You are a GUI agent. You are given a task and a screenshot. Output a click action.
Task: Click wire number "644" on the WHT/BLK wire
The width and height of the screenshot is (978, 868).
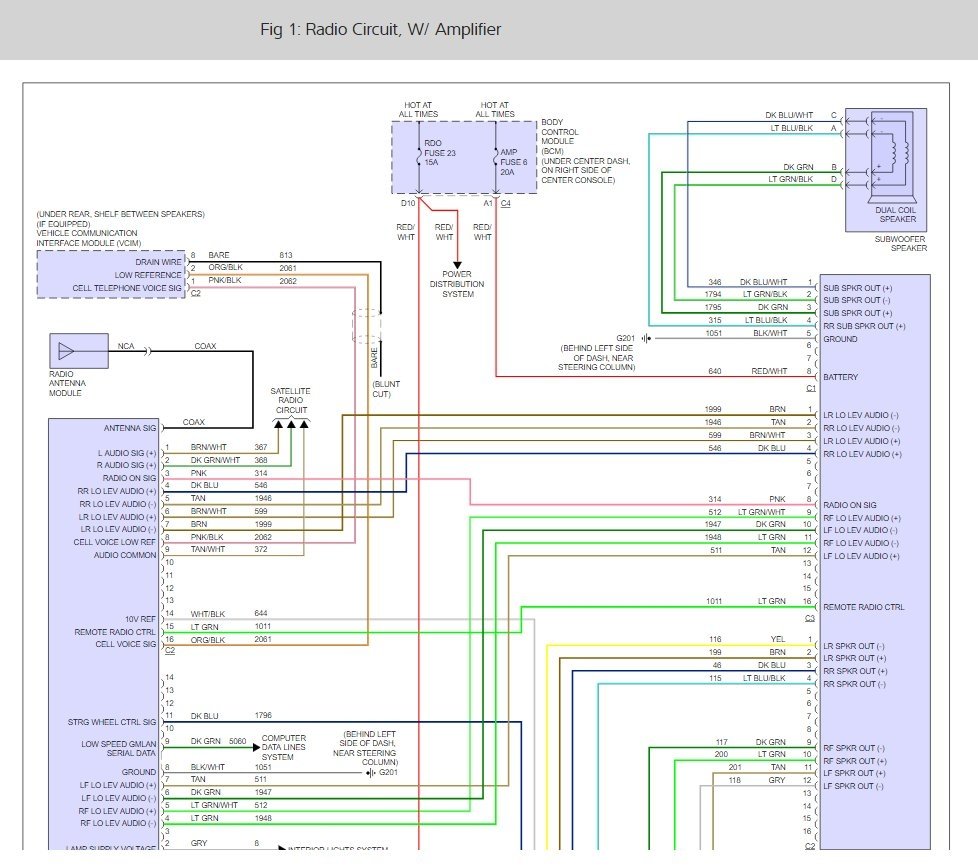point(261,614)
